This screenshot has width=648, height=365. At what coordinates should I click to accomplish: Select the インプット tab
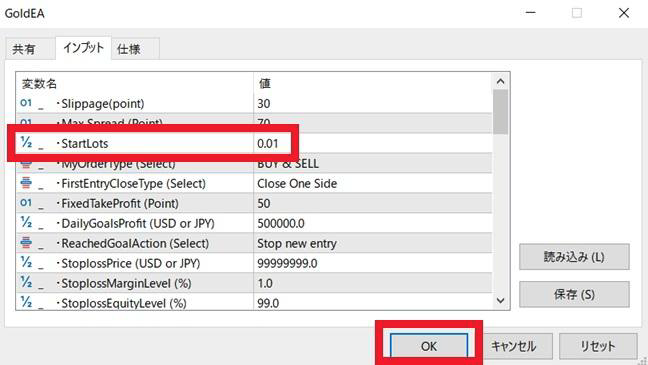coord(83,48)
